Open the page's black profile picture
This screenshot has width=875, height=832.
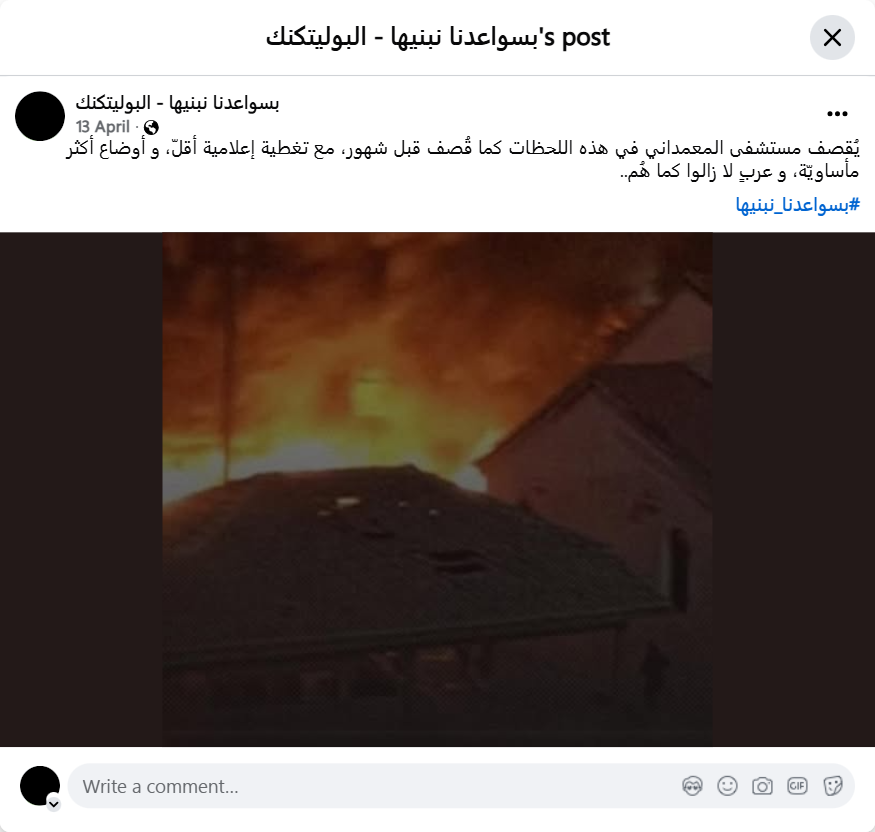[40, 116]
